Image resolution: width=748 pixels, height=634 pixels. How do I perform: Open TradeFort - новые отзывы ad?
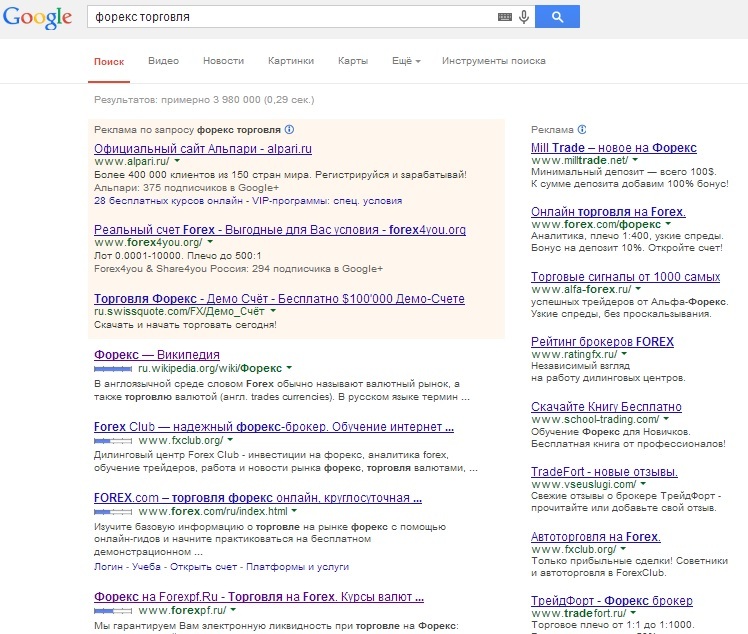pyautogui.click(x=604, y=472)
